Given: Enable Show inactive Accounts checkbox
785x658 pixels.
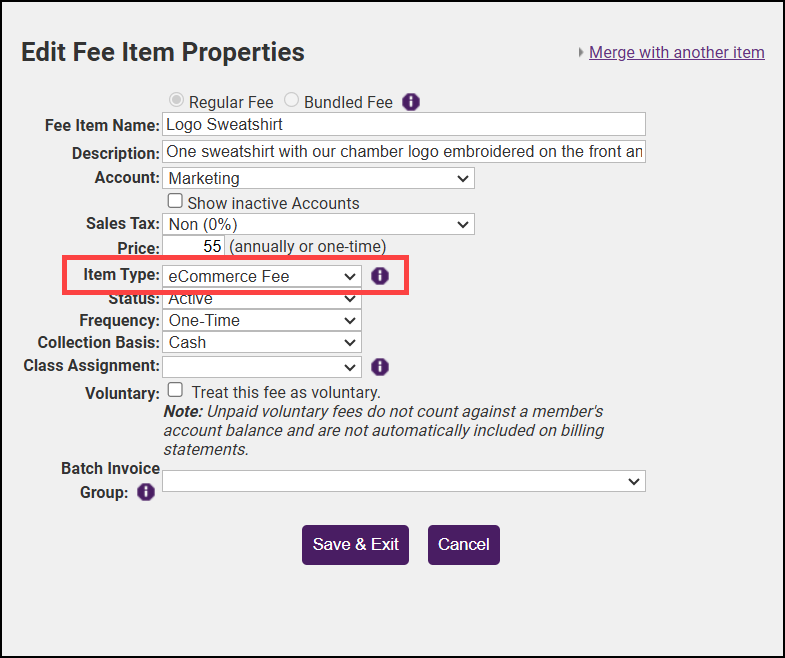Looking at the screenshot, I should (175, 201).
